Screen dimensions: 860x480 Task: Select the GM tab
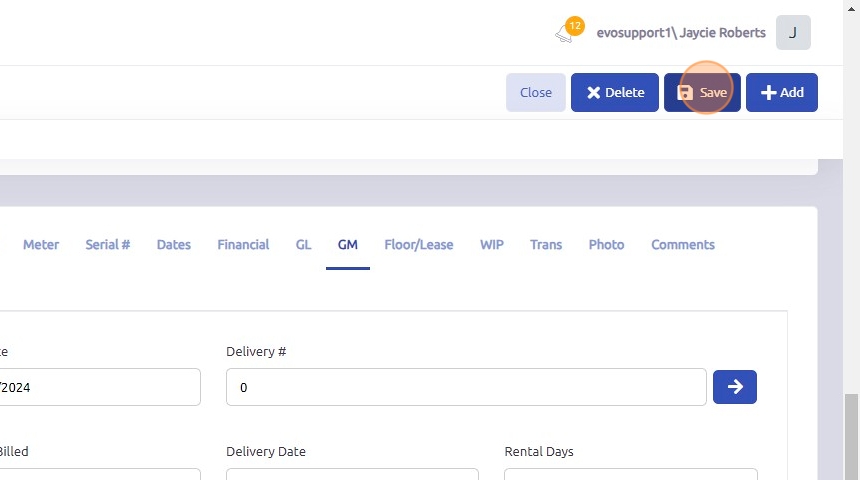348,245
